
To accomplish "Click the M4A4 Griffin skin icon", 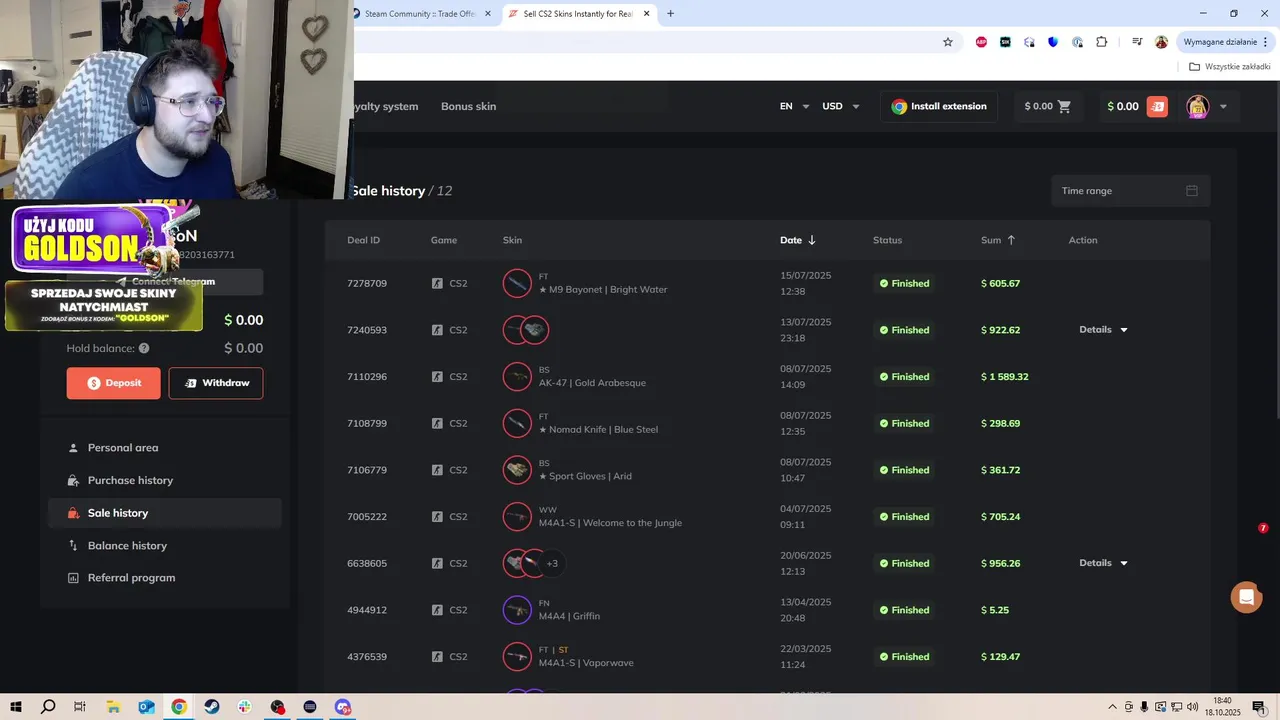I will coord(517,610).
